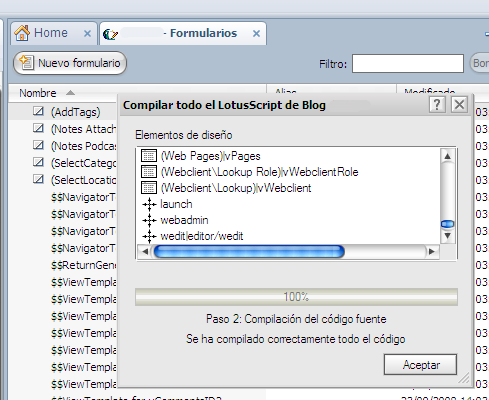The image size is (489, 400).
Task: Click the Formularios tab designer icon
Action: [110, 34]
